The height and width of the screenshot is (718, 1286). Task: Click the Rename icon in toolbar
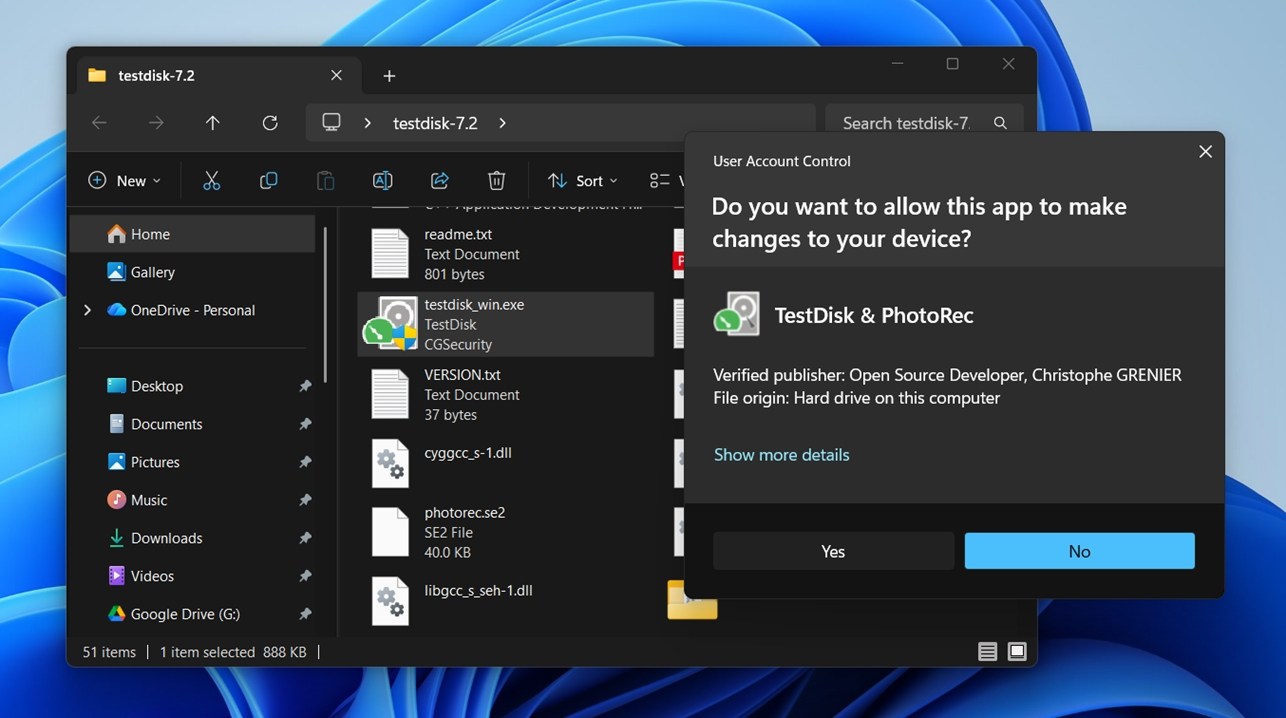(x=382, y=181)
